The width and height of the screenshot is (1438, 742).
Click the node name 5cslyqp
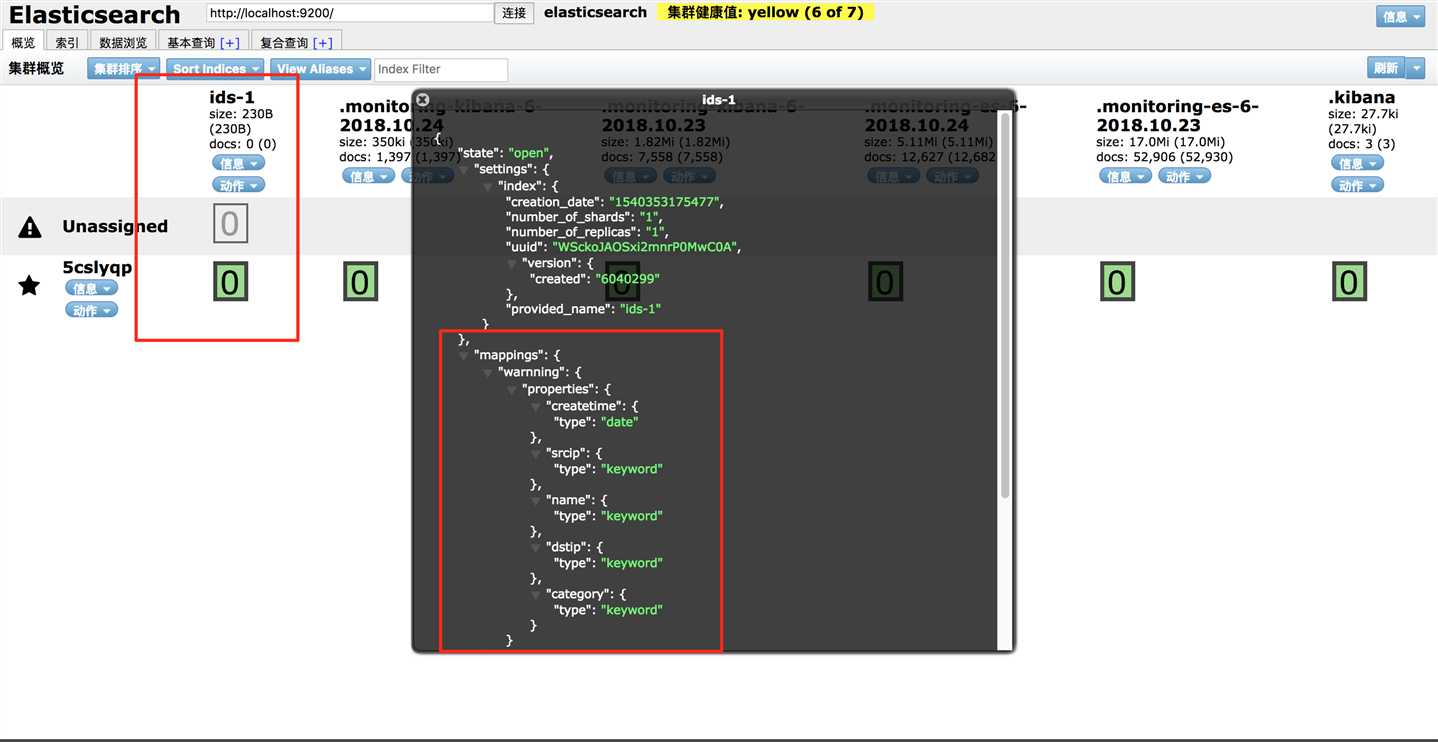tap(97, 267)
